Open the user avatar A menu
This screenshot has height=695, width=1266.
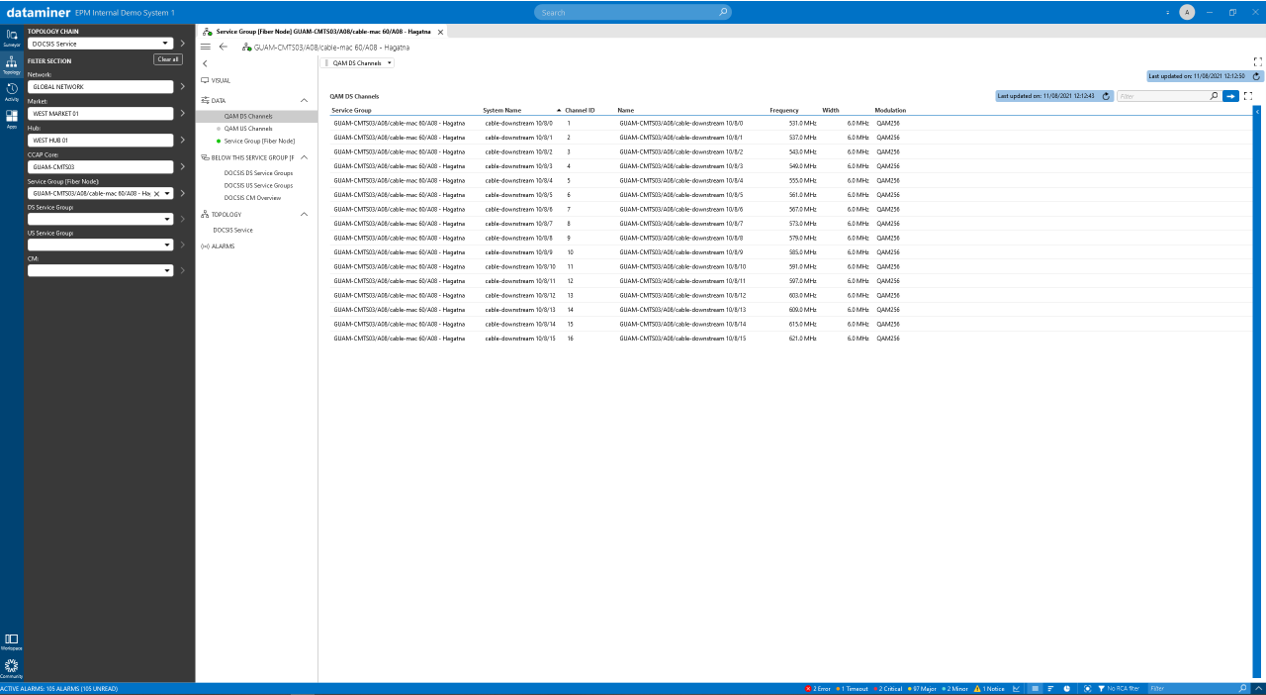pos(1187,12)
